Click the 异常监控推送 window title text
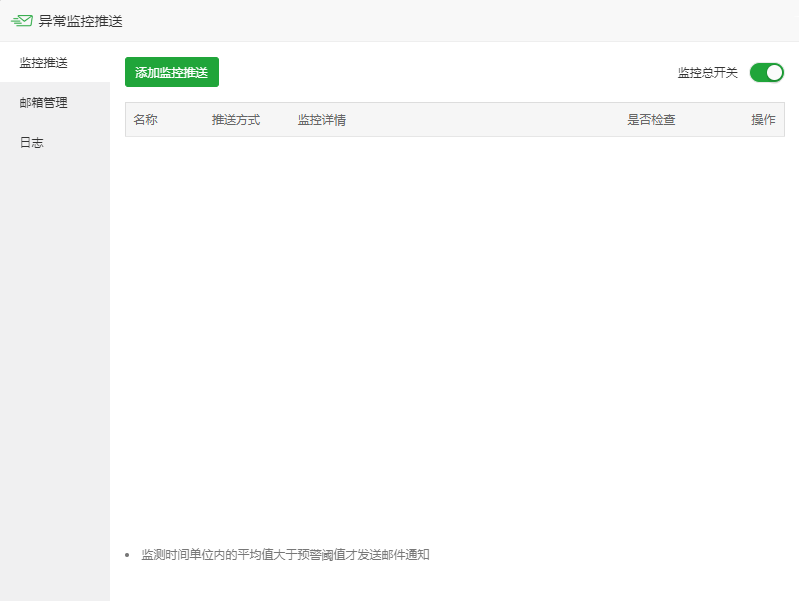 80,21
